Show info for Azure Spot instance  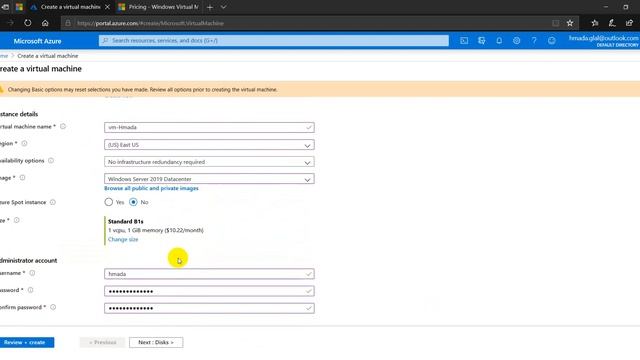click(x=53, y=202)
